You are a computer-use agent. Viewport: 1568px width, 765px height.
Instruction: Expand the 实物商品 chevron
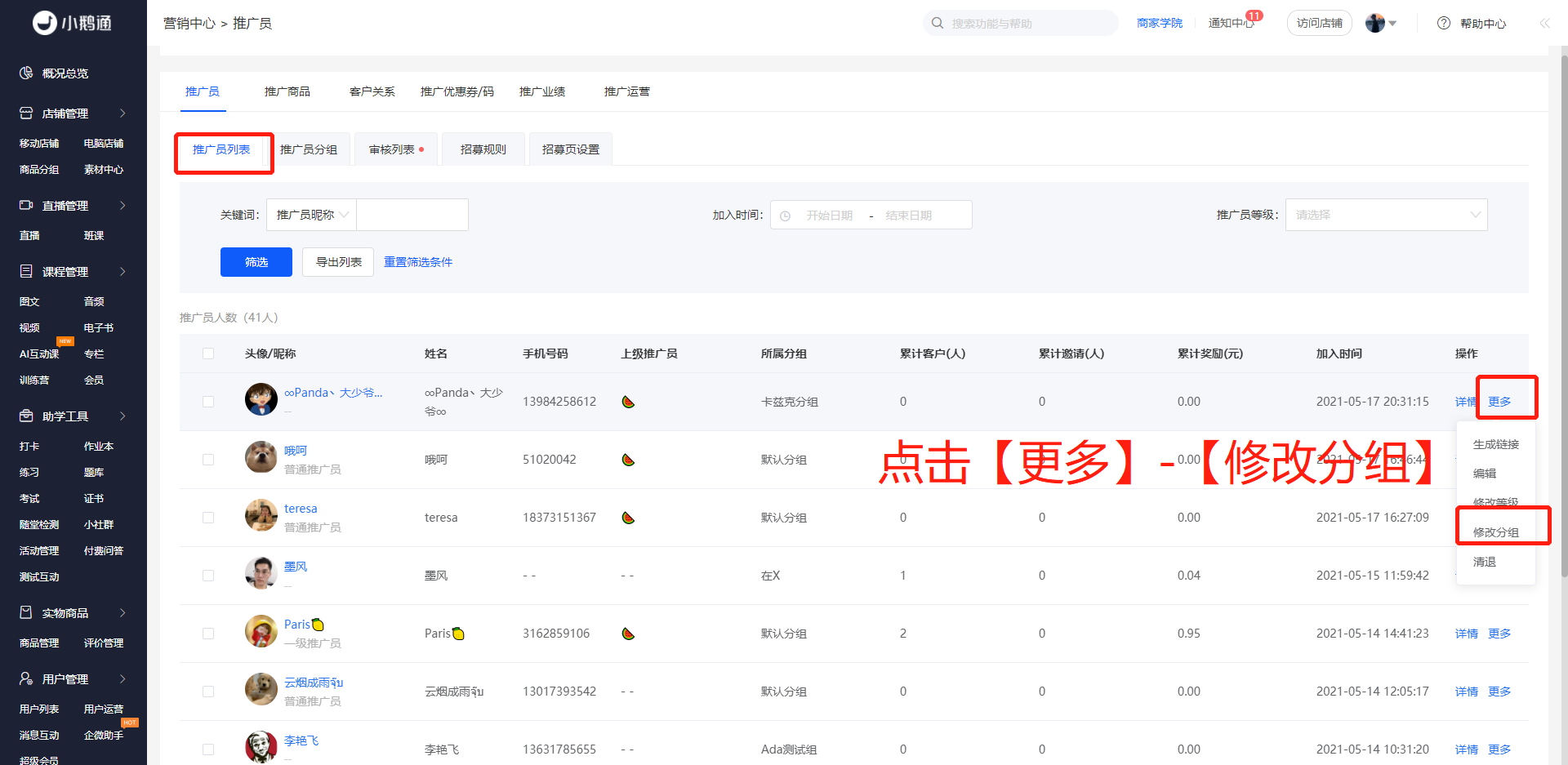coord(123,612)
